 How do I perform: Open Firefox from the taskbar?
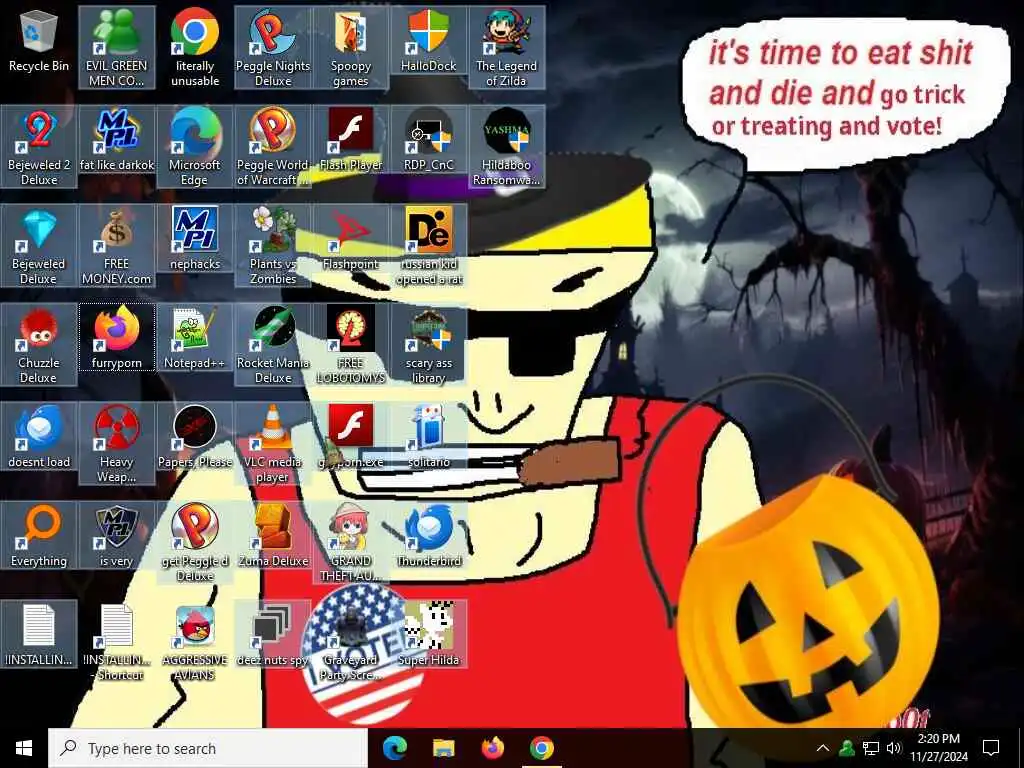493,748
